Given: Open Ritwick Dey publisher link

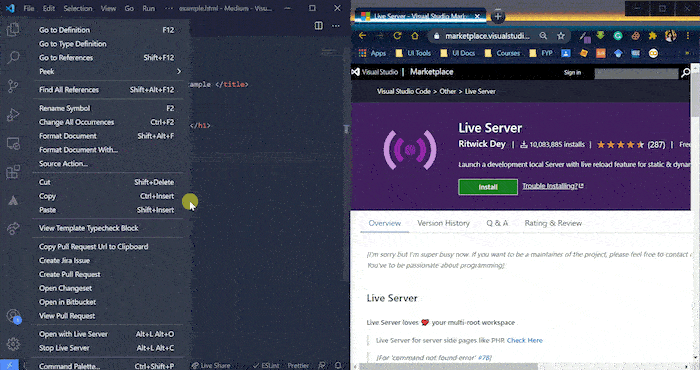Looking at the screenshot, I should (x=482, y=144).
